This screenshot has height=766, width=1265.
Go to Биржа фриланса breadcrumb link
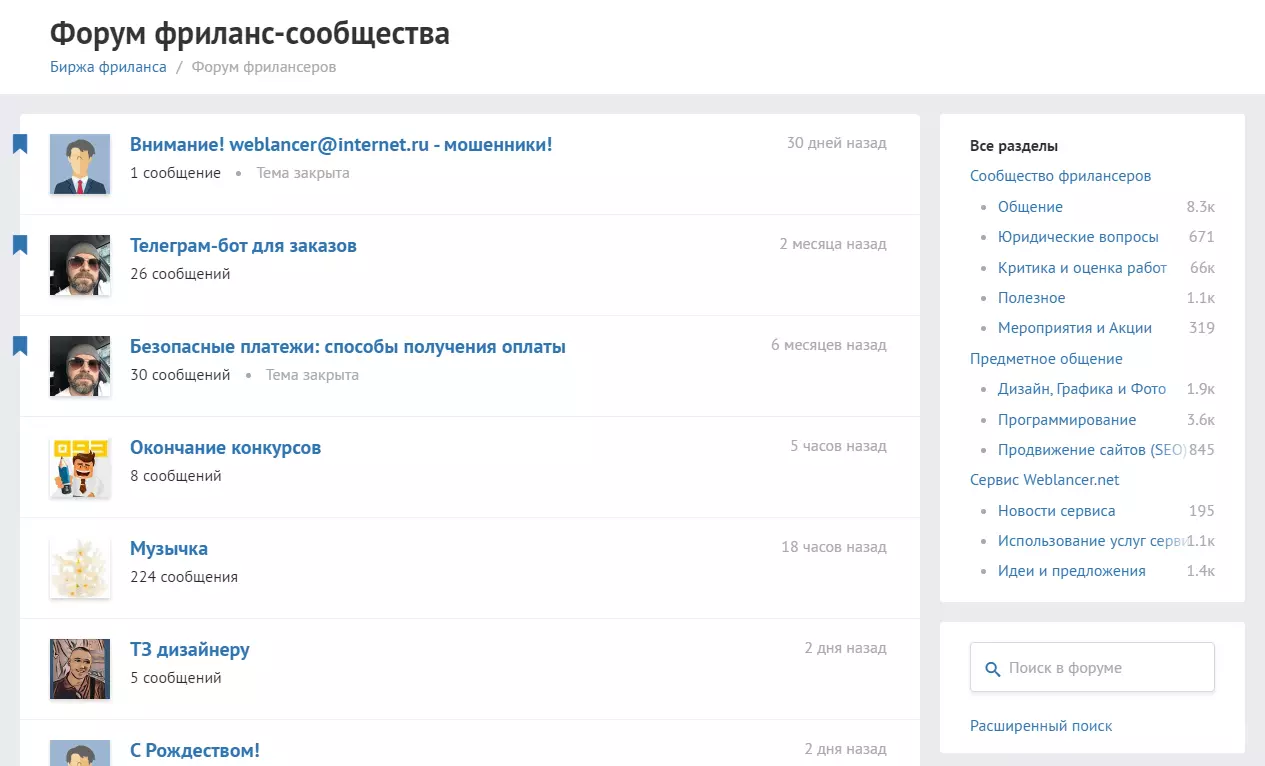[108, 67]
